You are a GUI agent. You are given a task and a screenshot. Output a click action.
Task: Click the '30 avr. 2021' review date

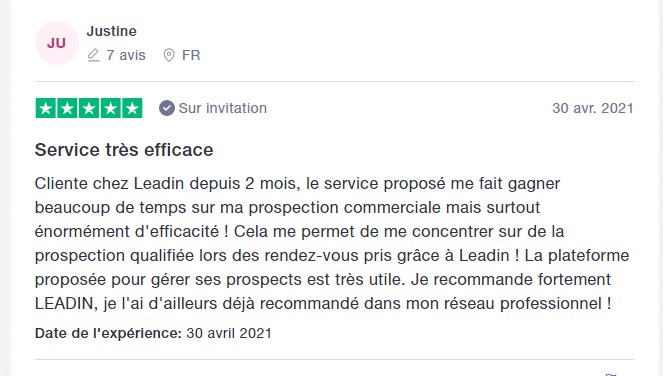pyautogui.click(x=593, y=108)
